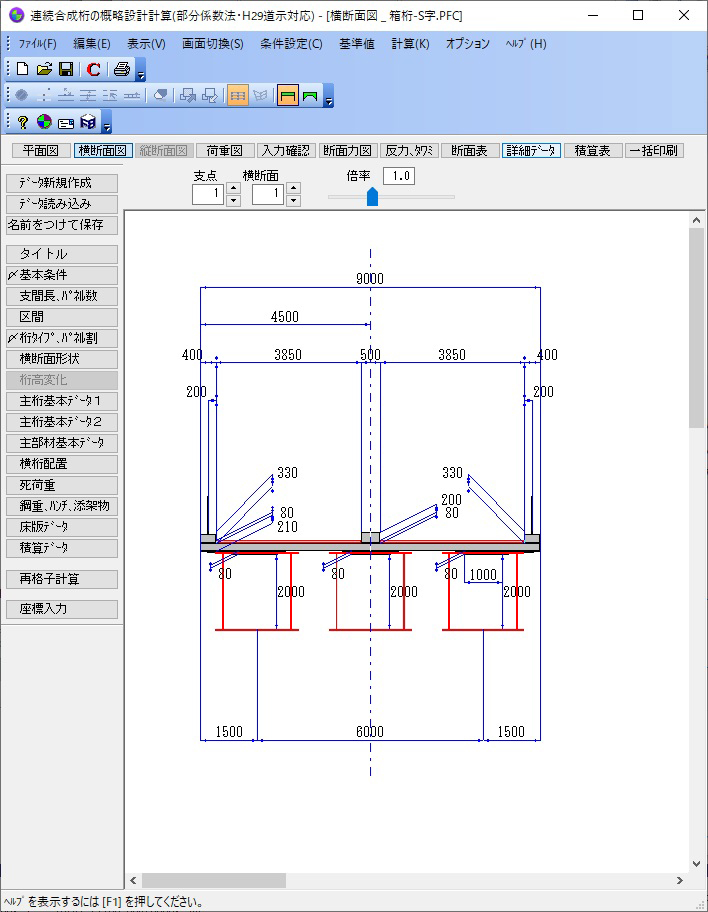
Task: Open the 条件設定(C) menu
Action: pyautogui.click(x=291, y=44)
